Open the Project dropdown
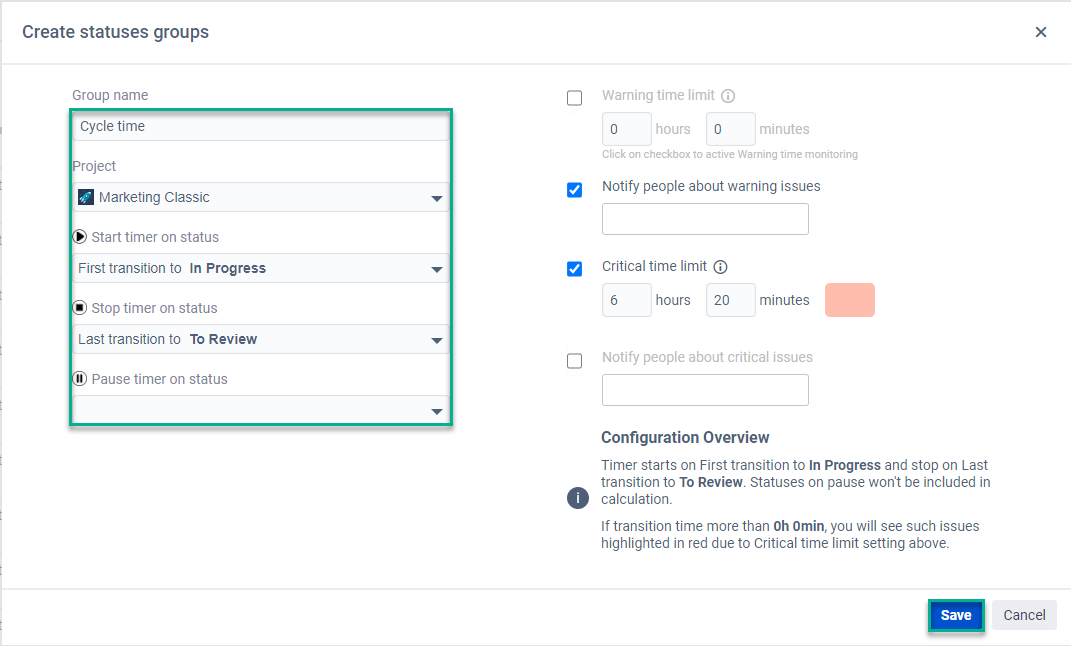Viewport: 1071px width, 646px height. pos(260,197)
